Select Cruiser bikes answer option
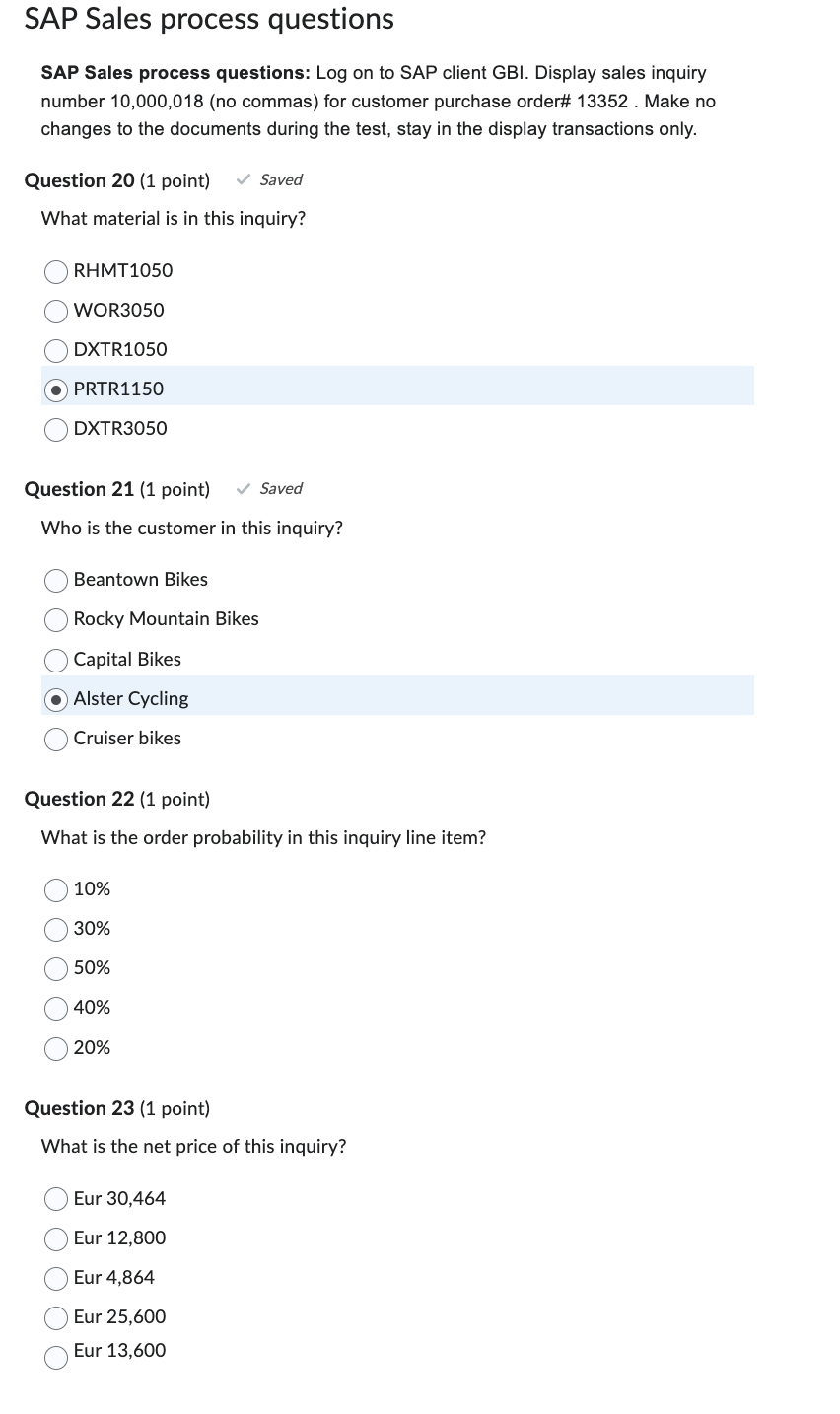The height and width of the screenshot is (1414, 840). point(56,739)
